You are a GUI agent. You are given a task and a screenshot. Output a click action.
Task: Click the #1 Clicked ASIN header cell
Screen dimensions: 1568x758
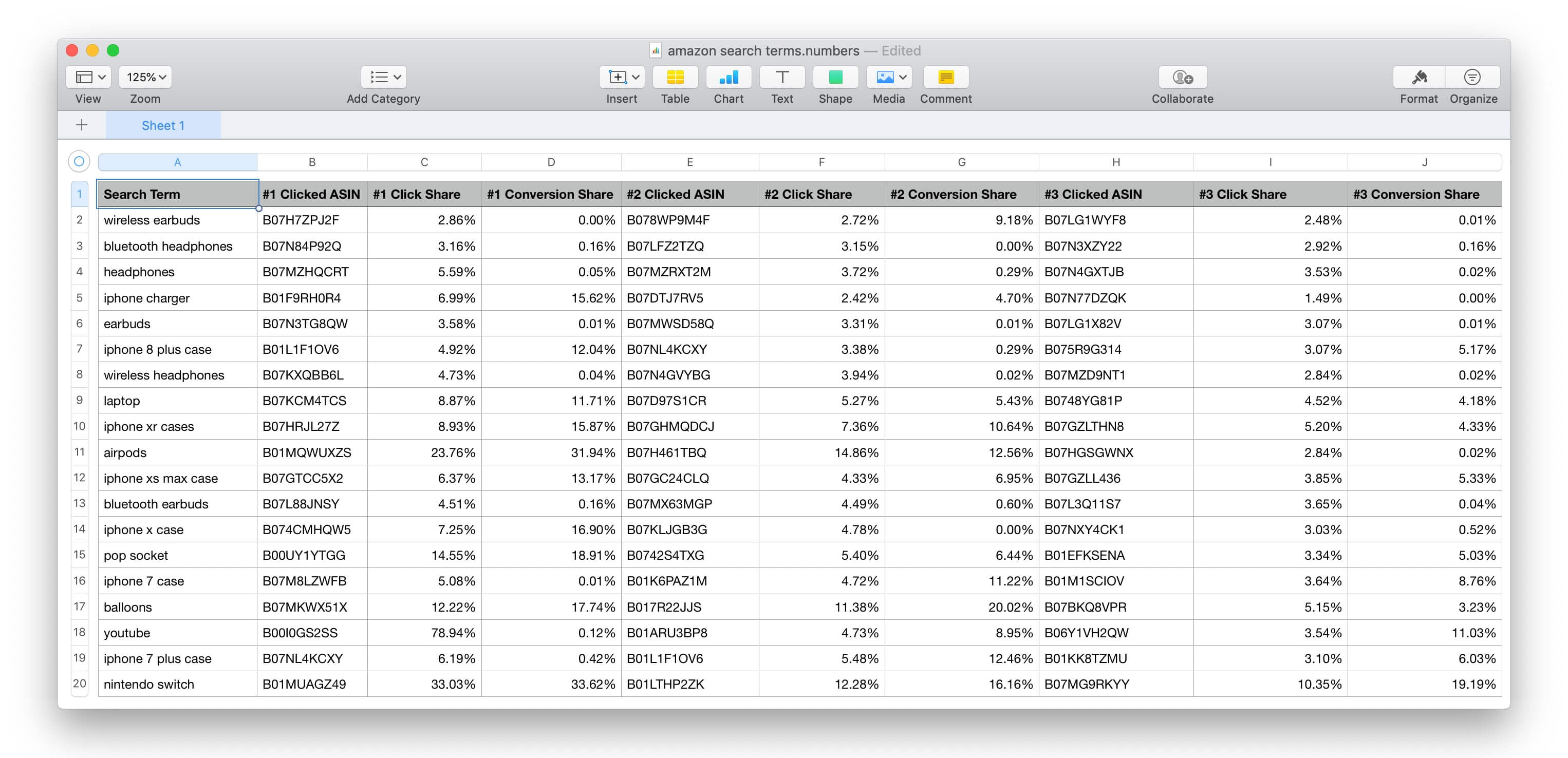click(312, 194)
